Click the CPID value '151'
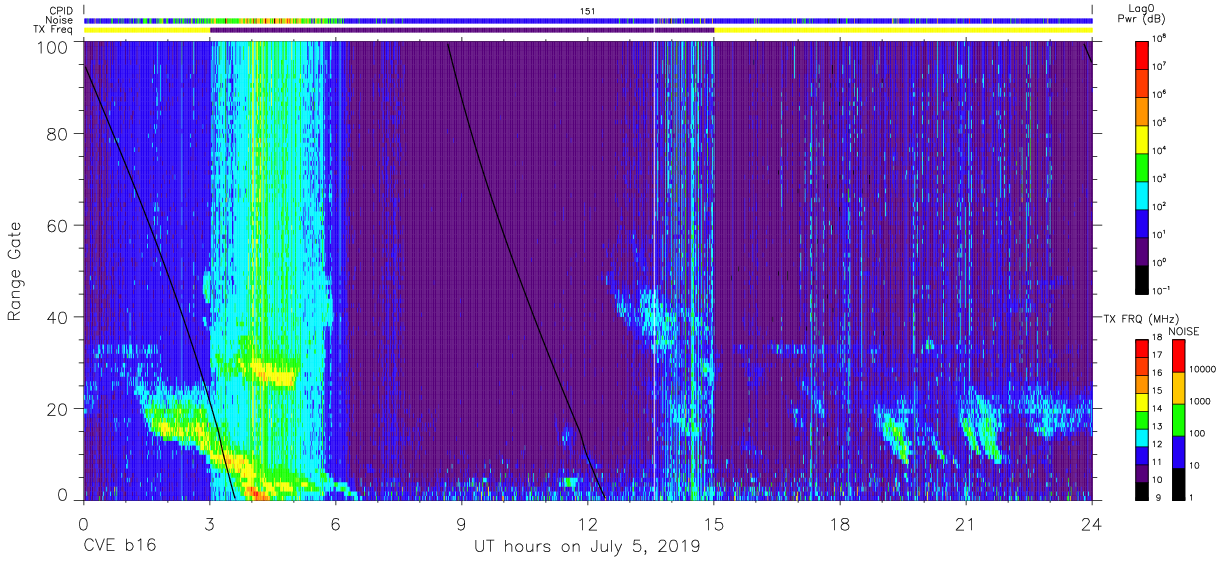The image size is (1228, 567). (587, 10)
